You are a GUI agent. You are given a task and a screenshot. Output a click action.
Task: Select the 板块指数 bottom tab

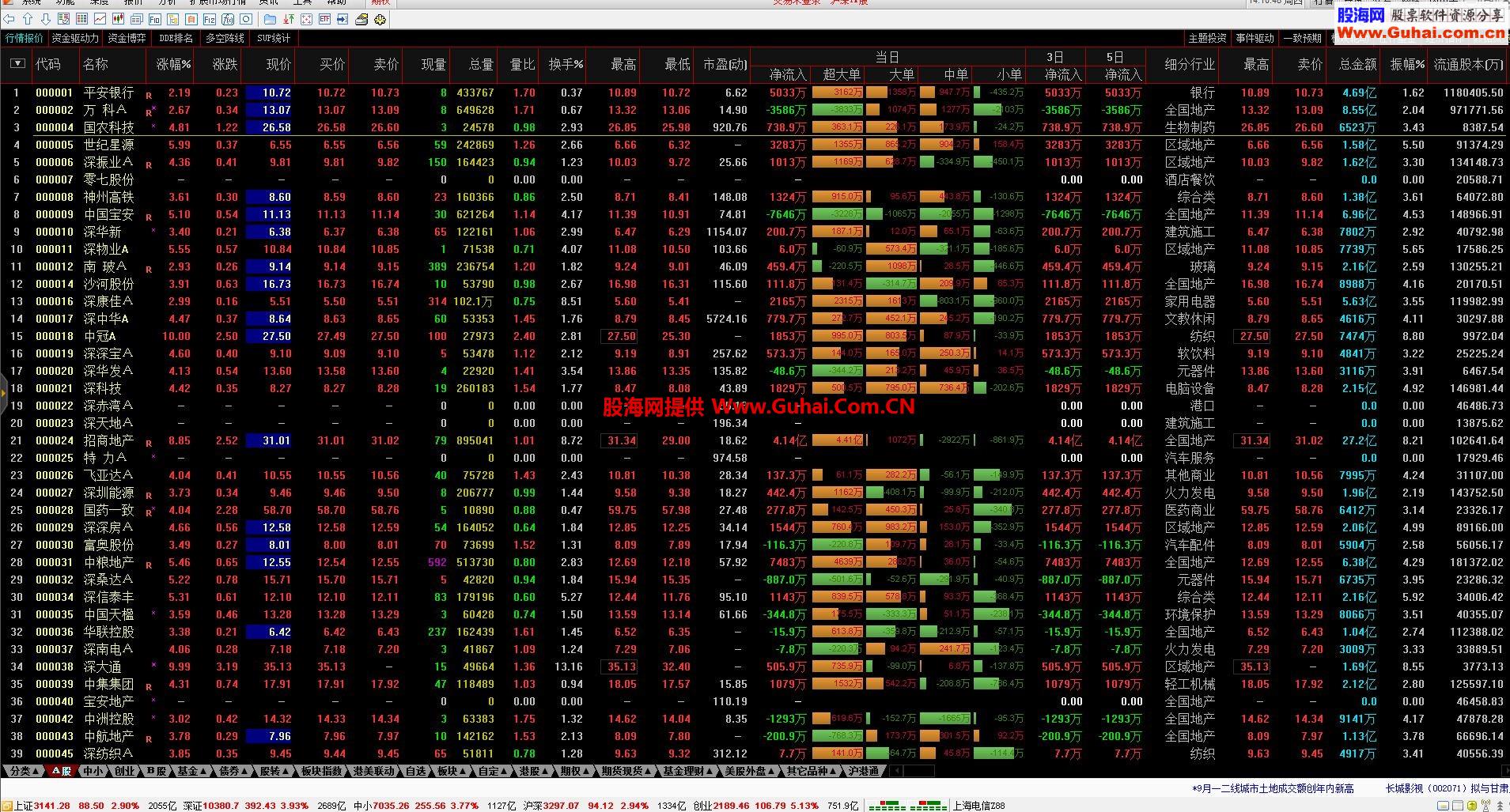click(322, 771)
